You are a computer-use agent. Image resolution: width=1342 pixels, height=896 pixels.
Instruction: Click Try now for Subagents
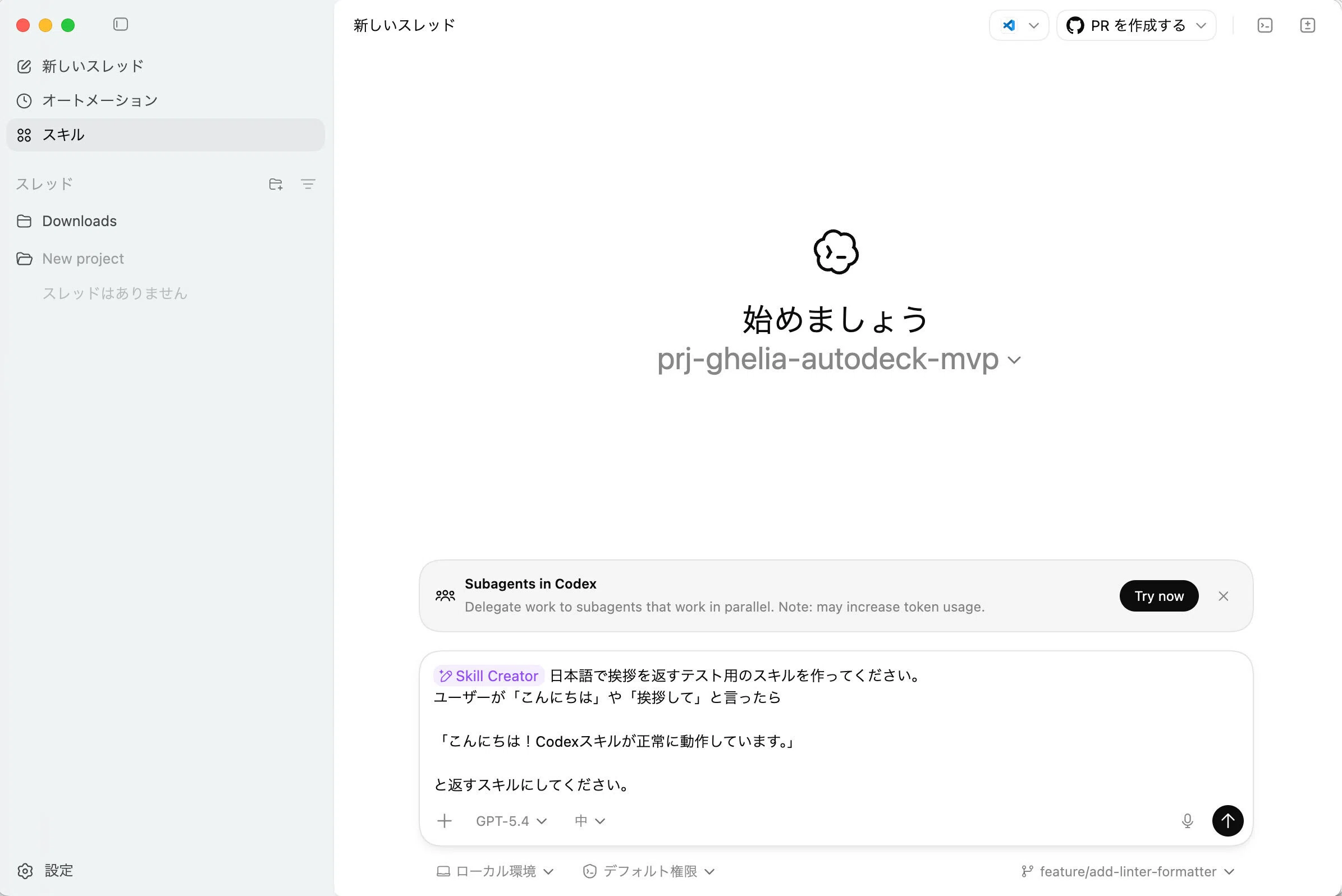pyautogui.click(x=1158, y=596)
